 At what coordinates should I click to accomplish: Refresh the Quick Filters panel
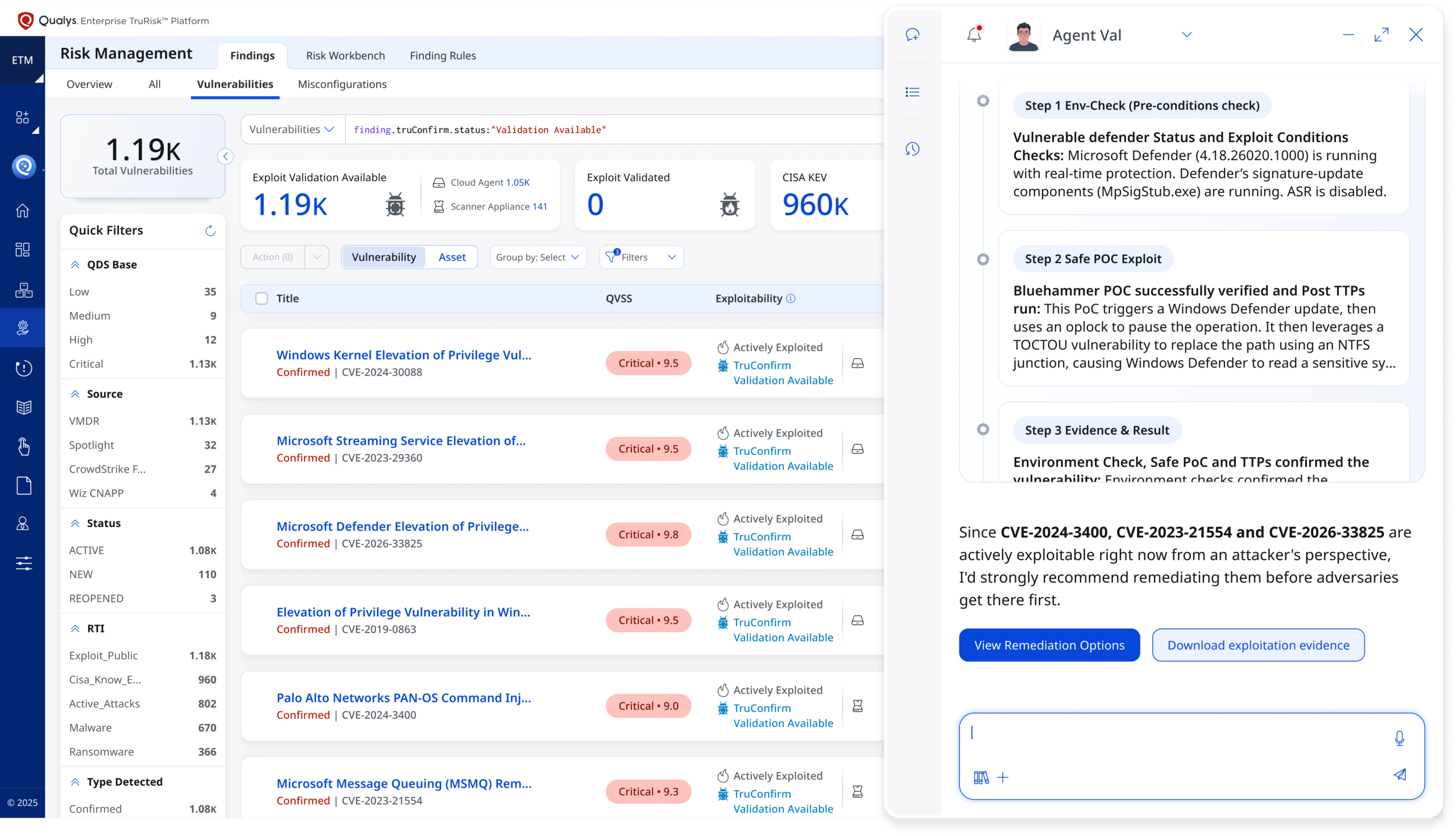210,230
